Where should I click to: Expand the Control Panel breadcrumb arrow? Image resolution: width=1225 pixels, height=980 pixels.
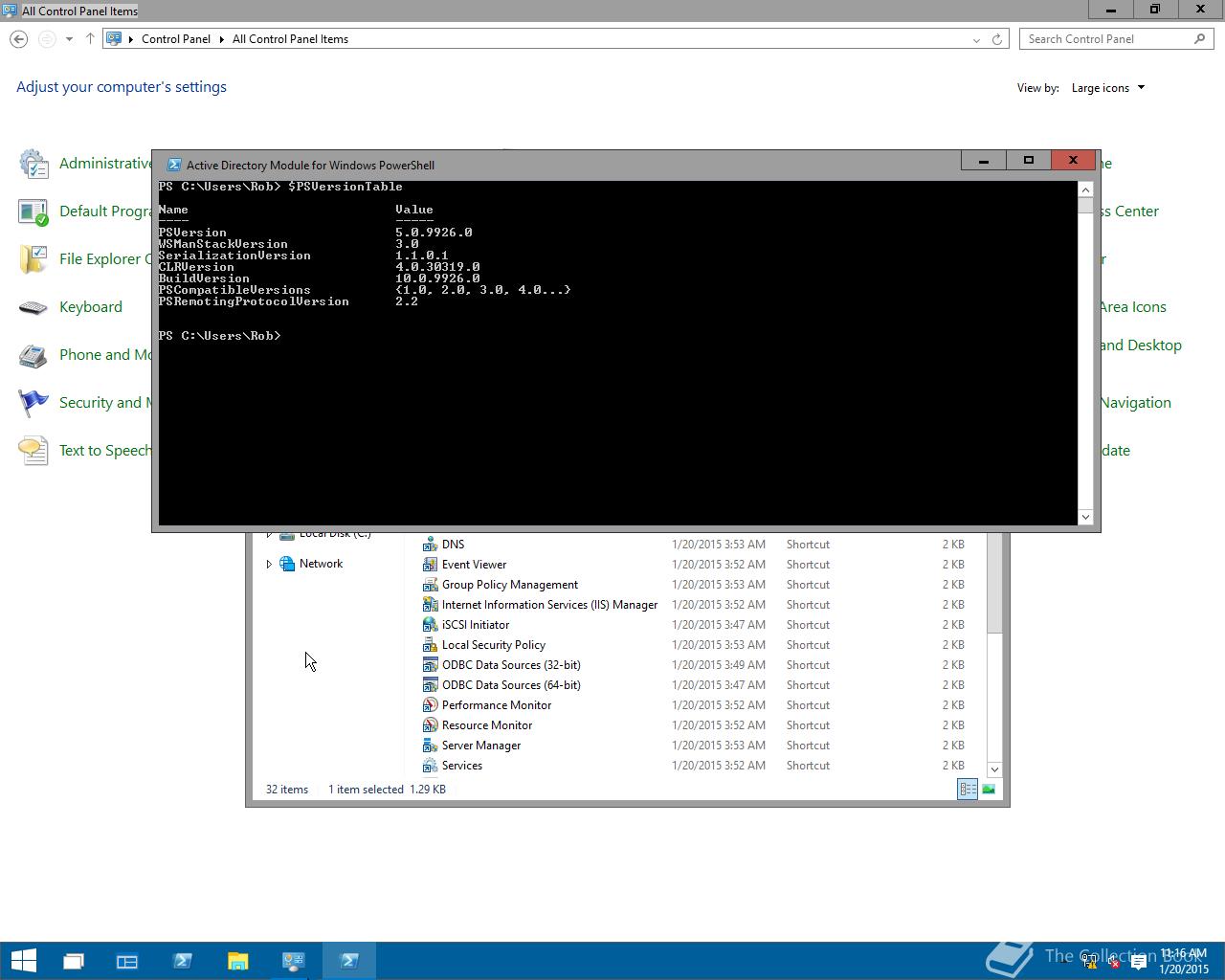pyautogui.click(x=222, y=39)
